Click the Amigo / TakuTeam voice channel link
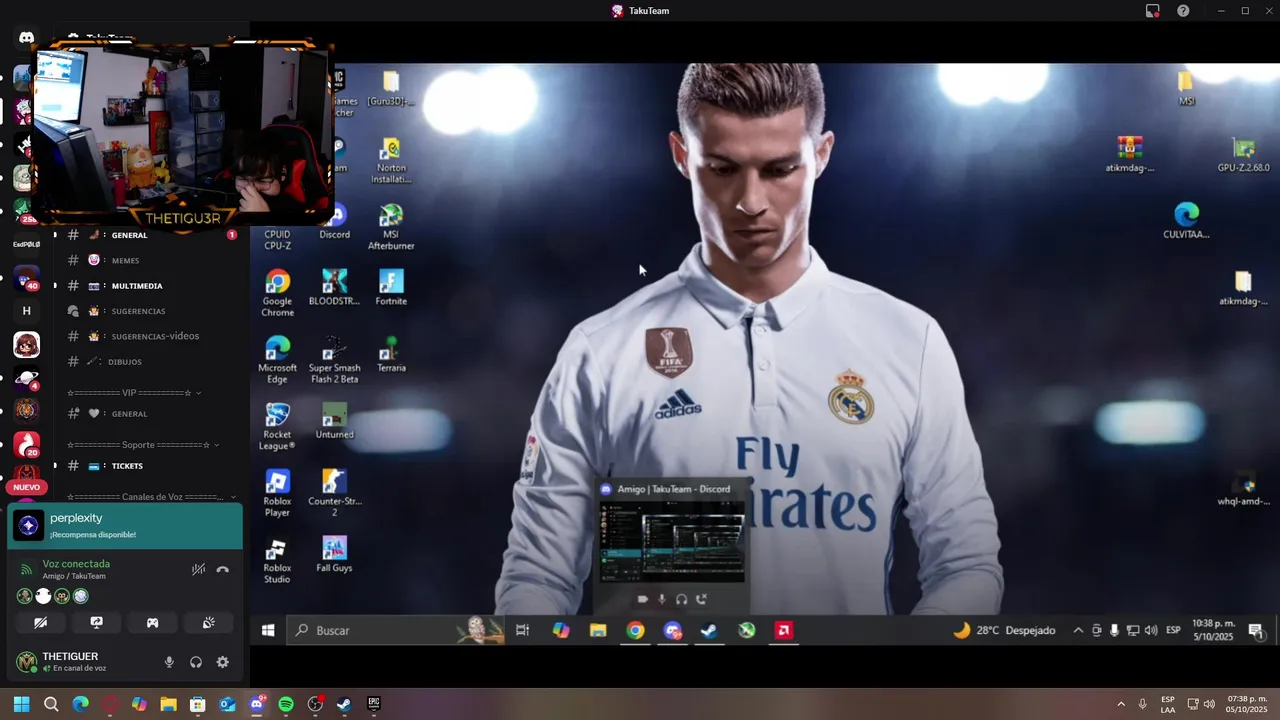The height and width of the screenshot is (720, 1280). (x=74, y=576)
